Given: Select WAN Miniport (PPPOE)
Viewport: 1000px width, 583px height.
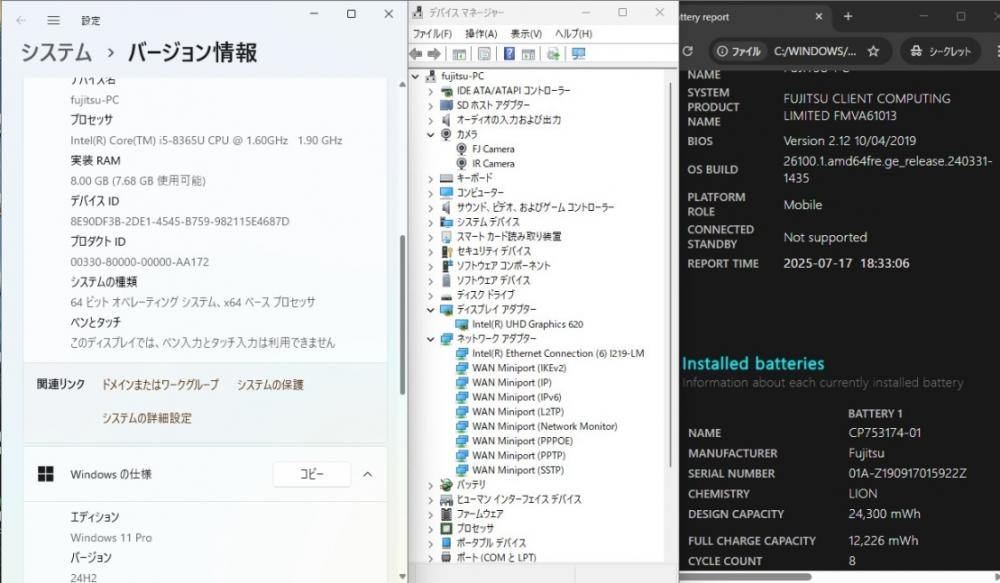Looking at the screenshot, I should coord(522,441).
